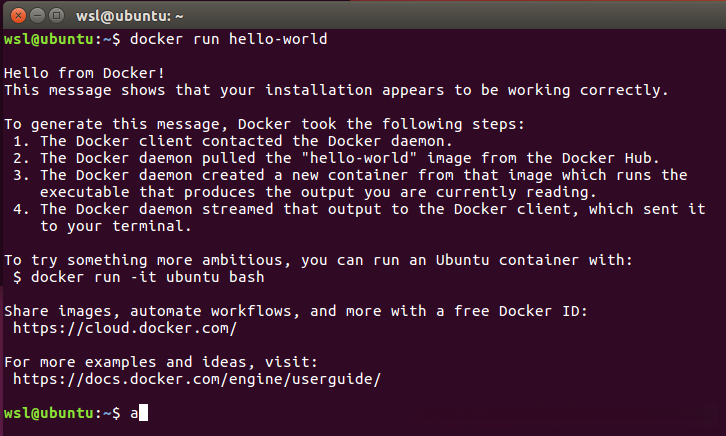Click the "installation appears to be working correctly" line
726x436 pixels.
(336, 90)
